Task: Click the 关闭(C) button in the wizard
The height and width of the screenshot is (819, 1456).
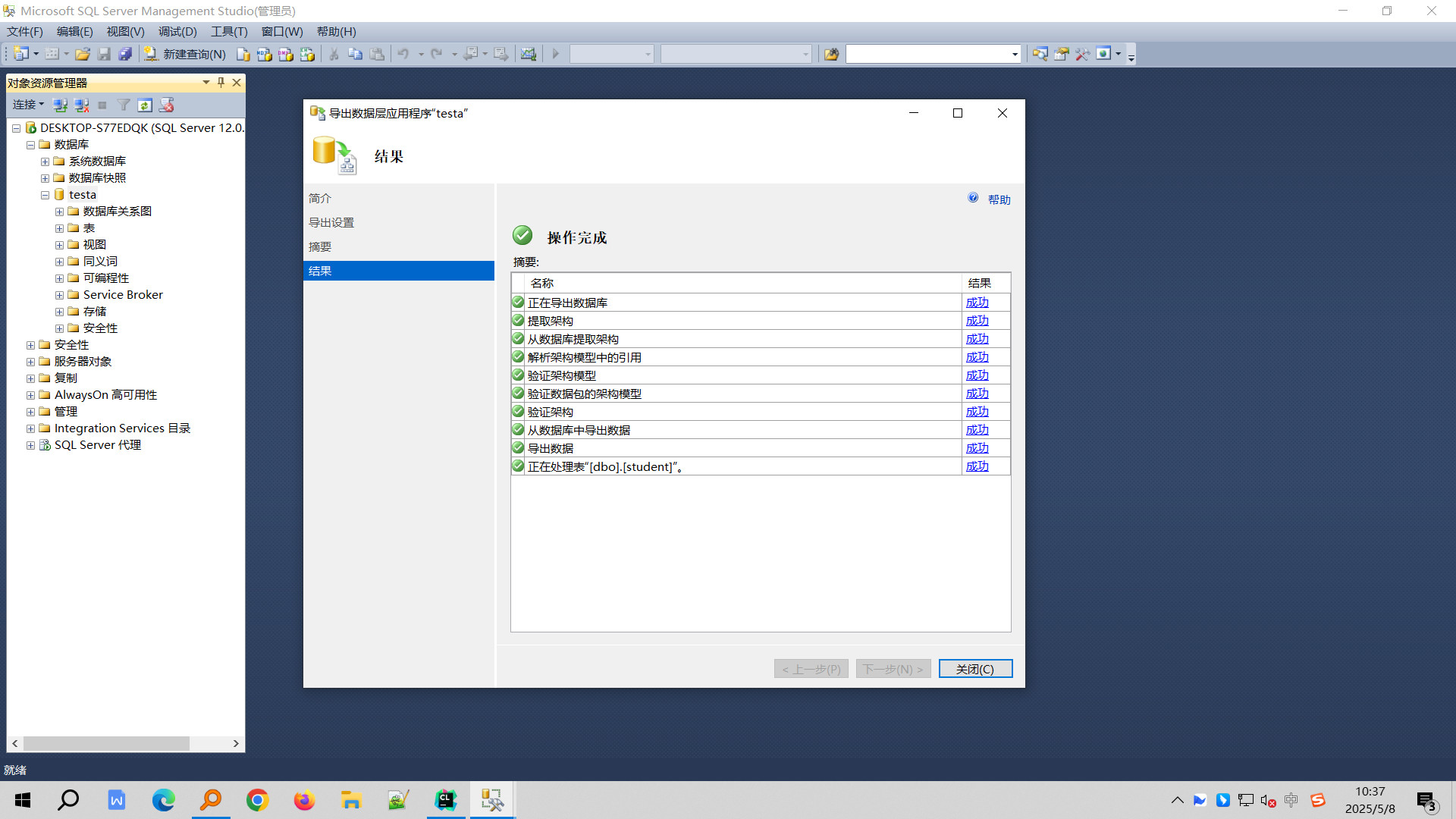Action: [975, 668]
